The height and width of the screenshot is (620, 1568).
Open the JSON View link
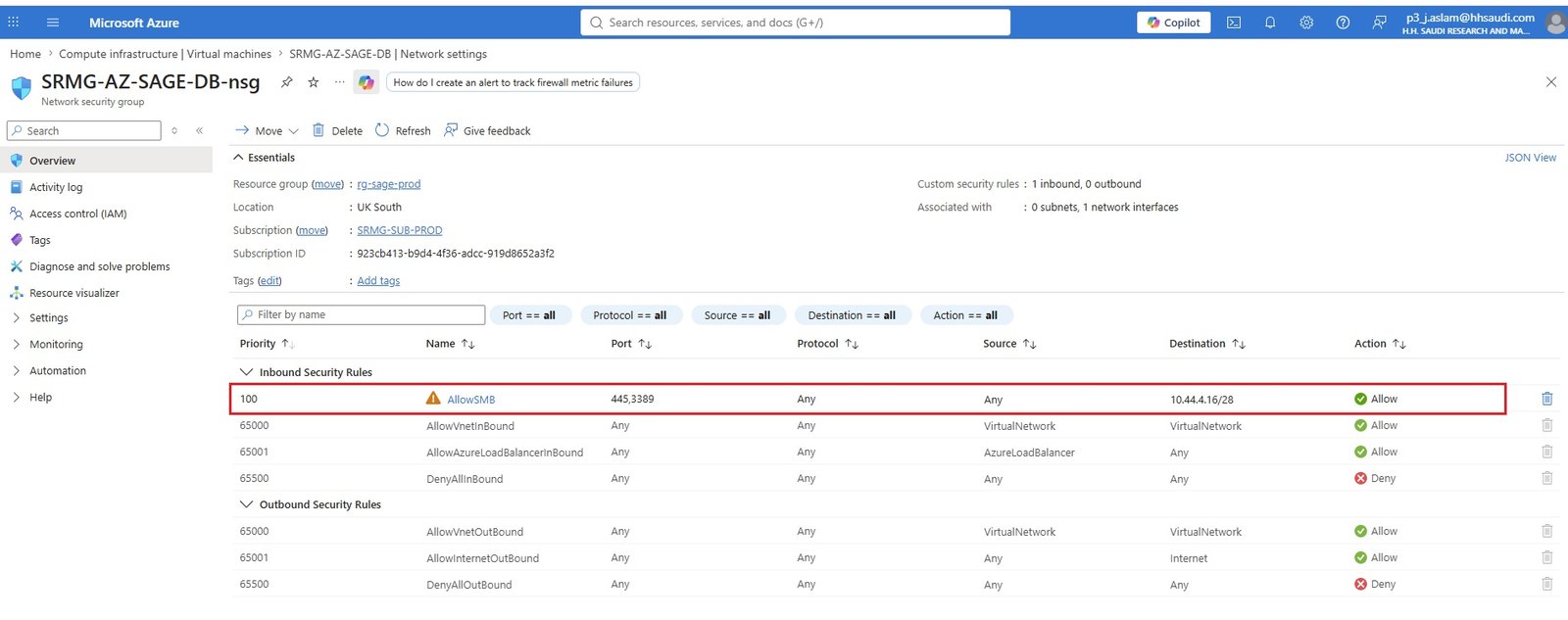[x=1530, y=158]
